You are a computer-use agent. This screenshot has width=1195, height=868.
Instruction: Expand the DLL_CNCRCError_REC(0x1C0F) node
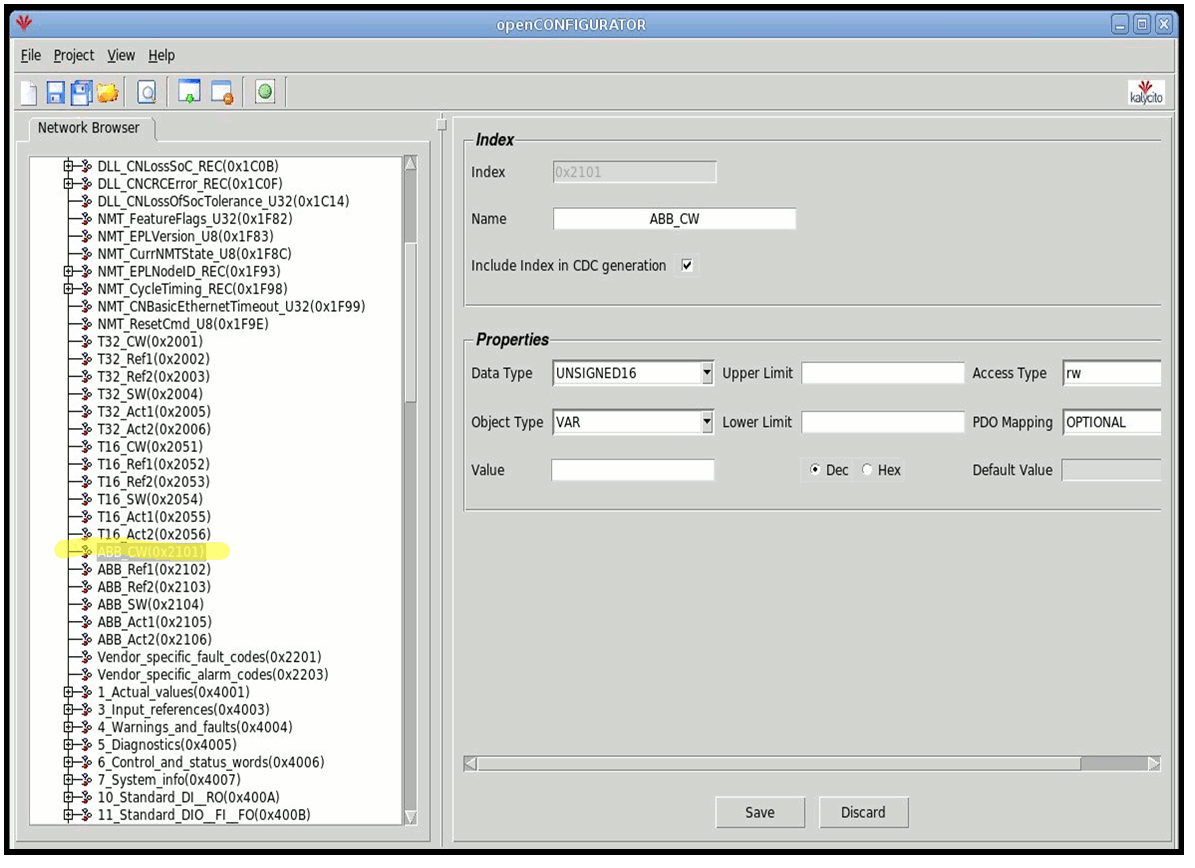pyautogui.click(x=69, y=183)
